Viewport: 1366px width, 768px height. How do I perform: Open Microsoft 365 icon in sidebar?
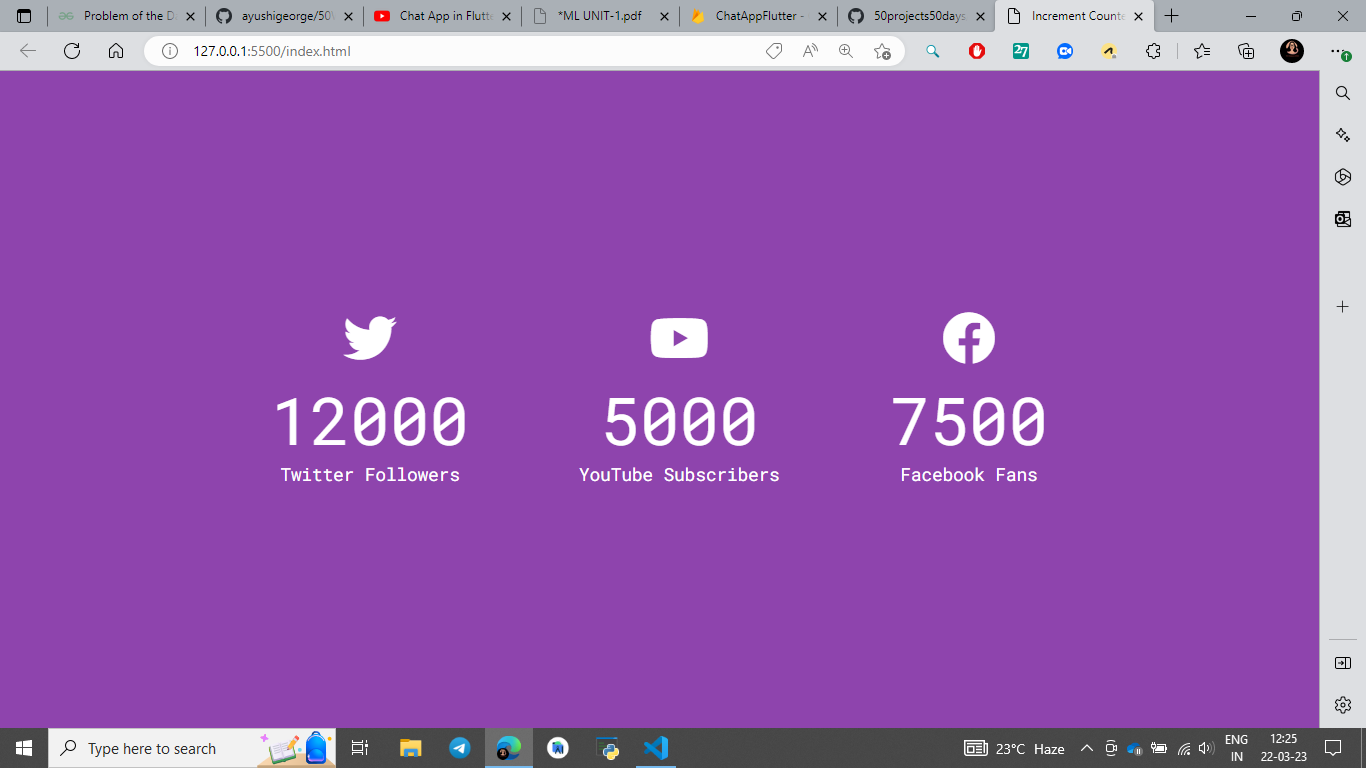(x=1343, y=177)
